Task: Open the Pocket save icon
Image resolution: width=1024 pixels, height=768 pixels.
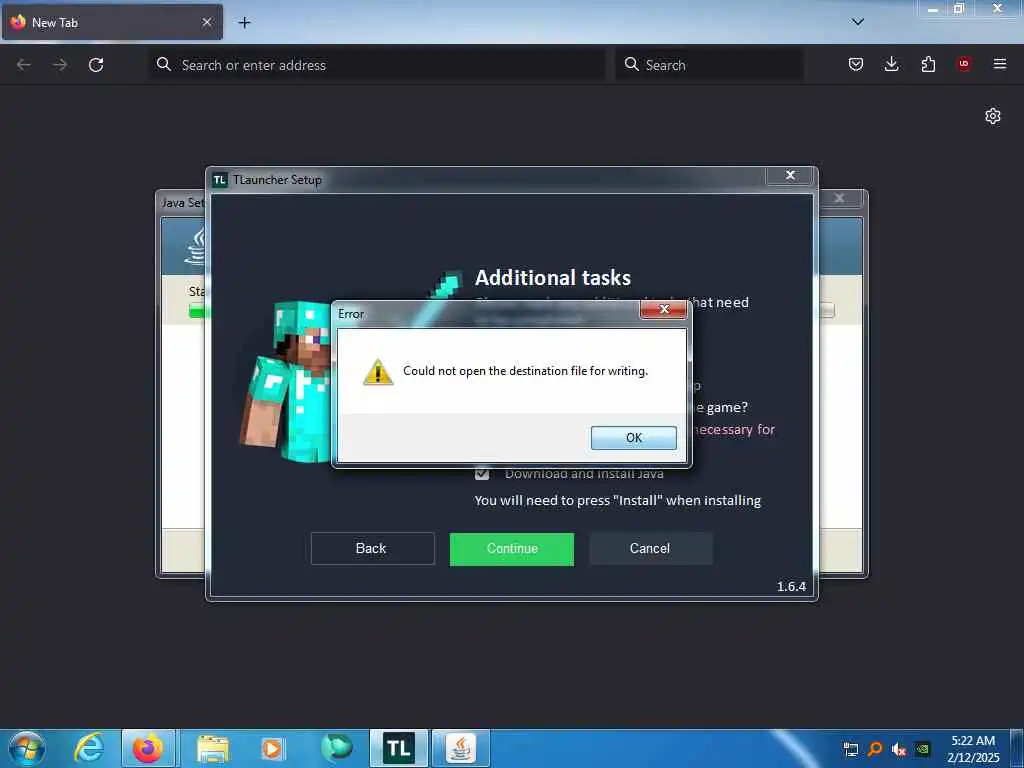Action: tap(856, 64)
